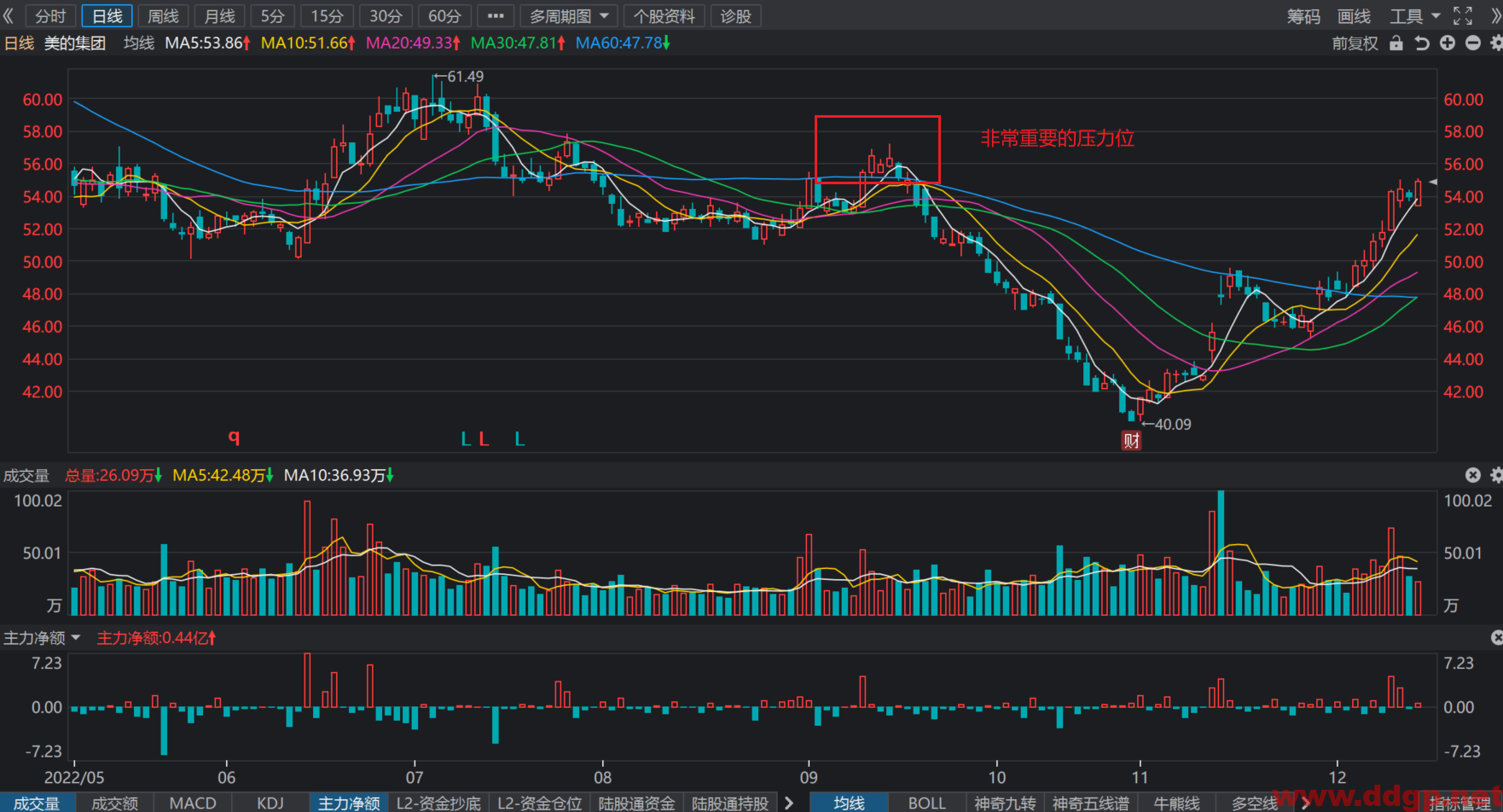Screen dimensions: 1503x812
Task: Expand the 多周期图 dropdown
Action: pyautogui.click(x=569, y=16)
